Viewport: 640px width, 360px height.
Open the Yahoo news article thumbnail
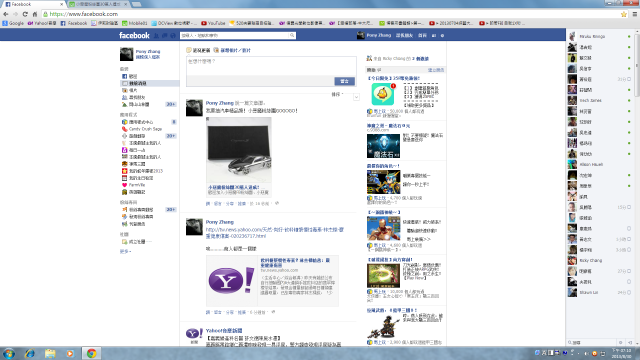tap(232, 281)
